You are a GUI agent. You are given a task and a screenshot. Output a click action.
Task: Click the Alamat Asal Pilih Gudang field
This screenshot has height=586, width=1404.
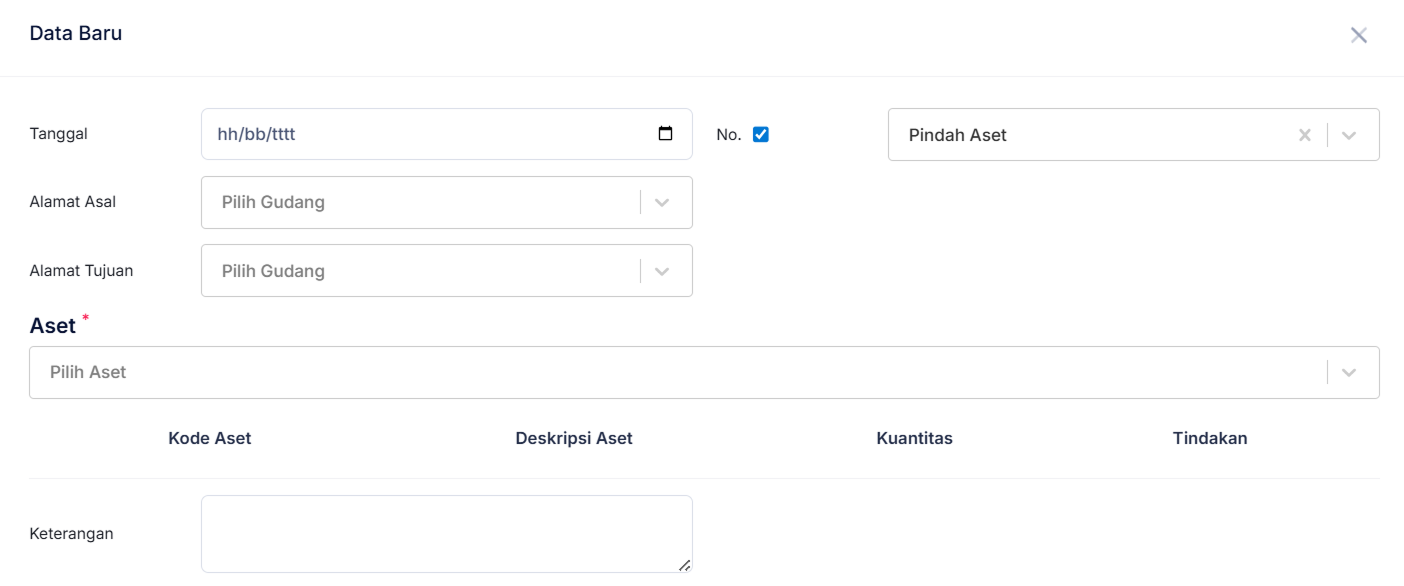420,202
